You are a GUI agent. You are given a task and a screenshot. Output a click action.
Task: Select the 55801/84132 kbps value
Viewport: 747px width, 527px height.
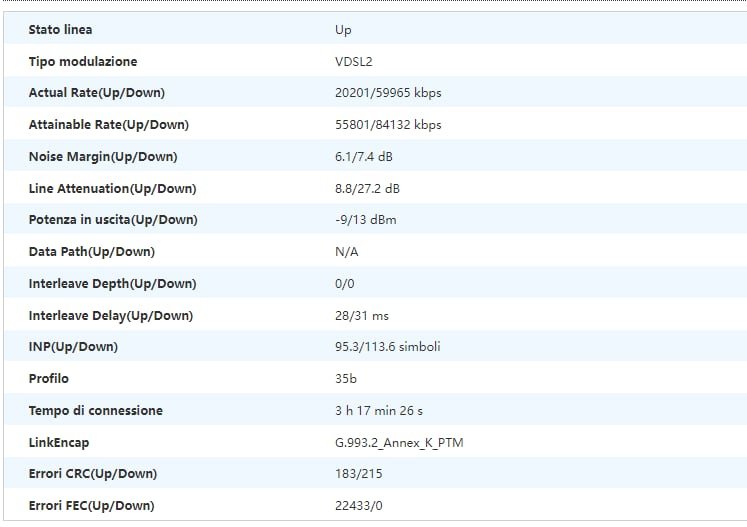pyautogui.click(x=388, y=125)
